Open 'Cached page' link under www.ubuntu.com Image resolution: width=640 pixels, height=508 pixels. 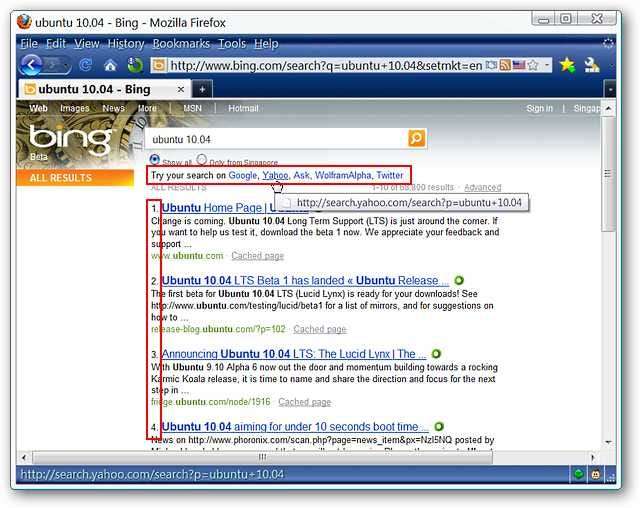click(x=257, y=256)
